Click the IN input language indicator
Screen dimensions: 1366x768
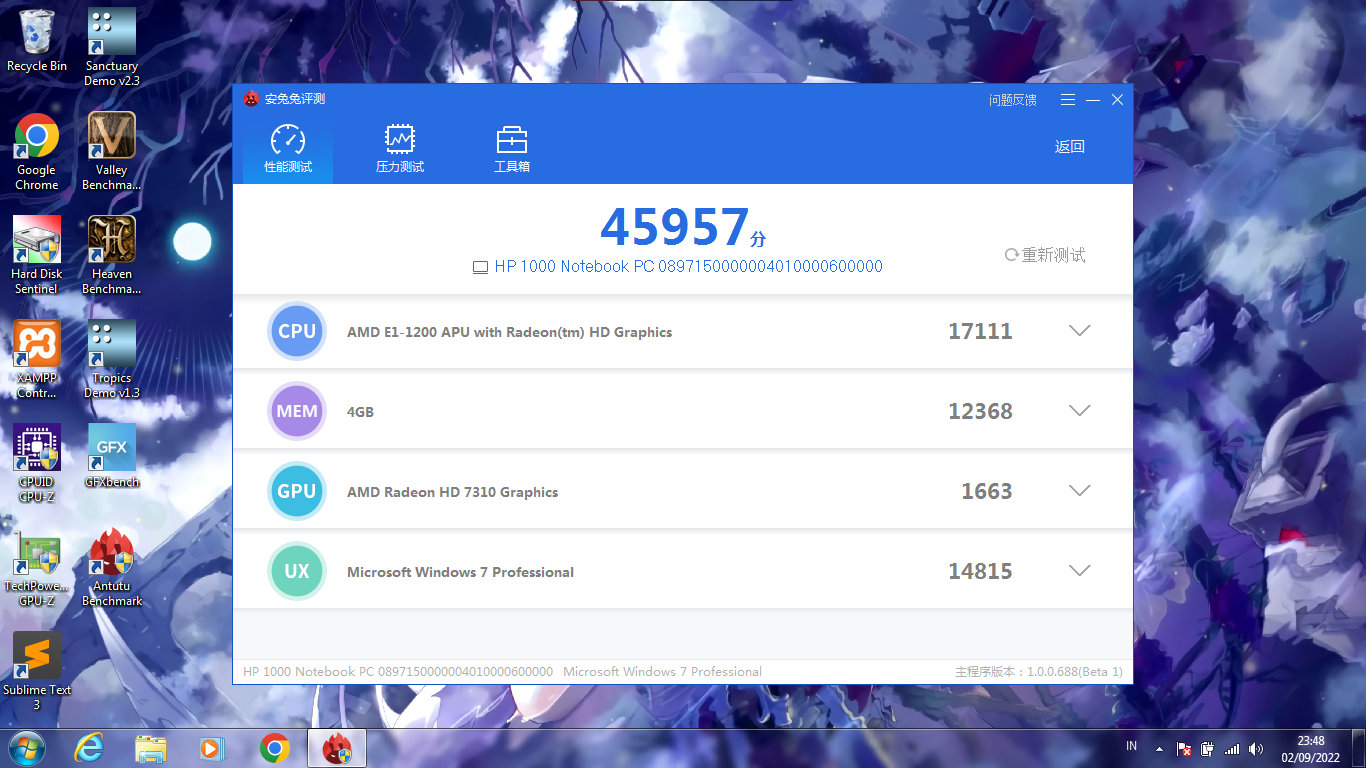pos(1132,746)
